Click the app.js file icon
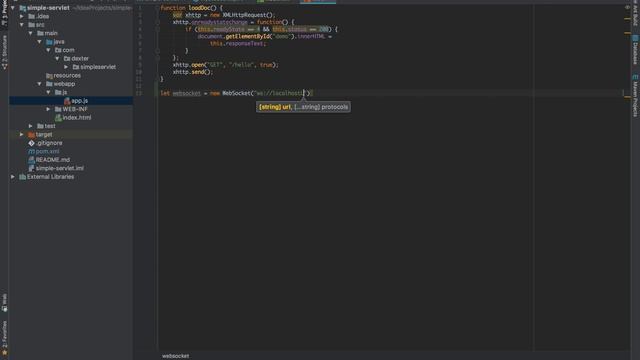The height and width of the screenshot is (360, 640). coord(67,101)
